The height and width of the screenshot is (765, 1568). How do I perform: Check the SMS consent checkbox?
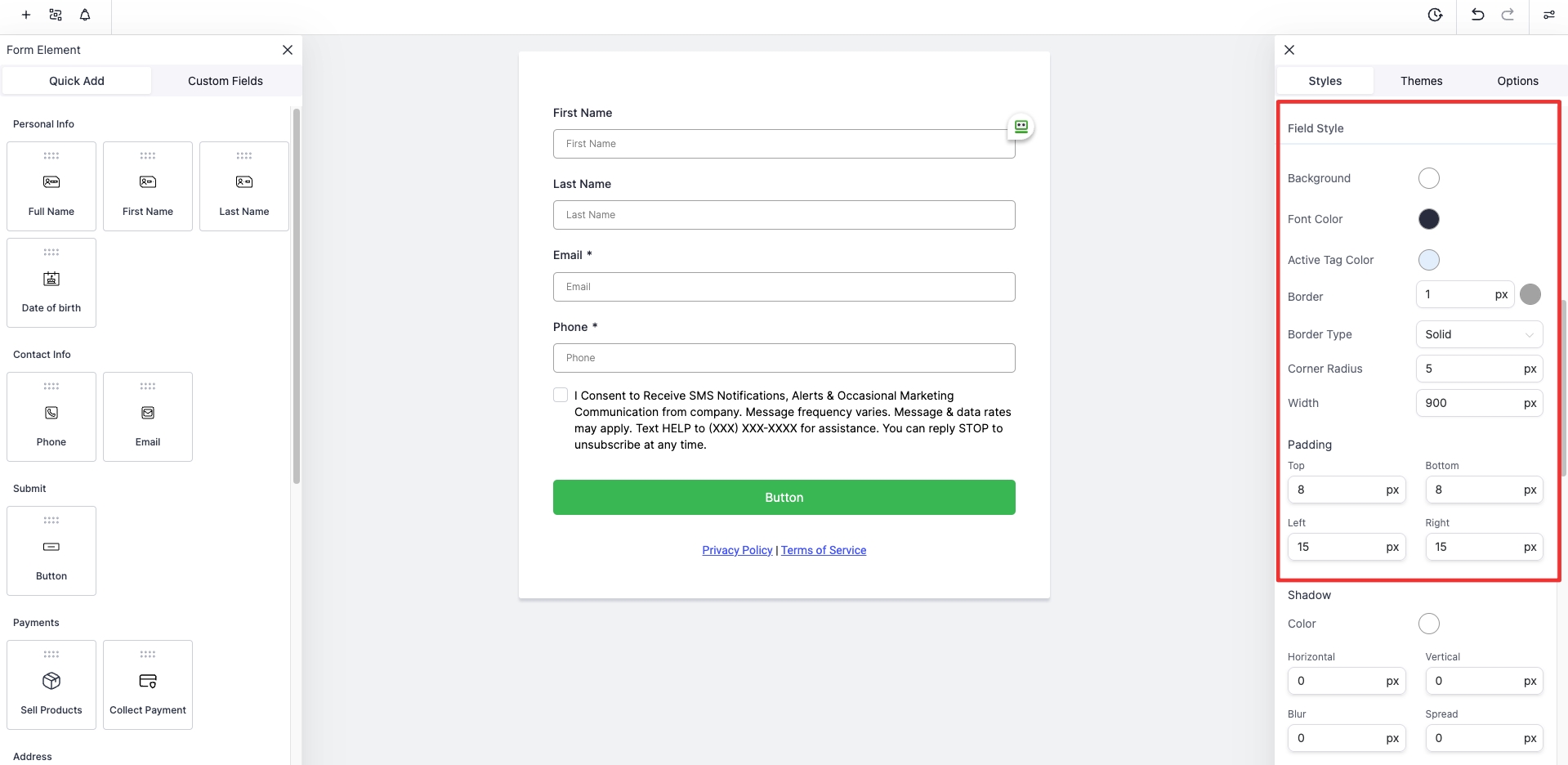coord(561,396)
